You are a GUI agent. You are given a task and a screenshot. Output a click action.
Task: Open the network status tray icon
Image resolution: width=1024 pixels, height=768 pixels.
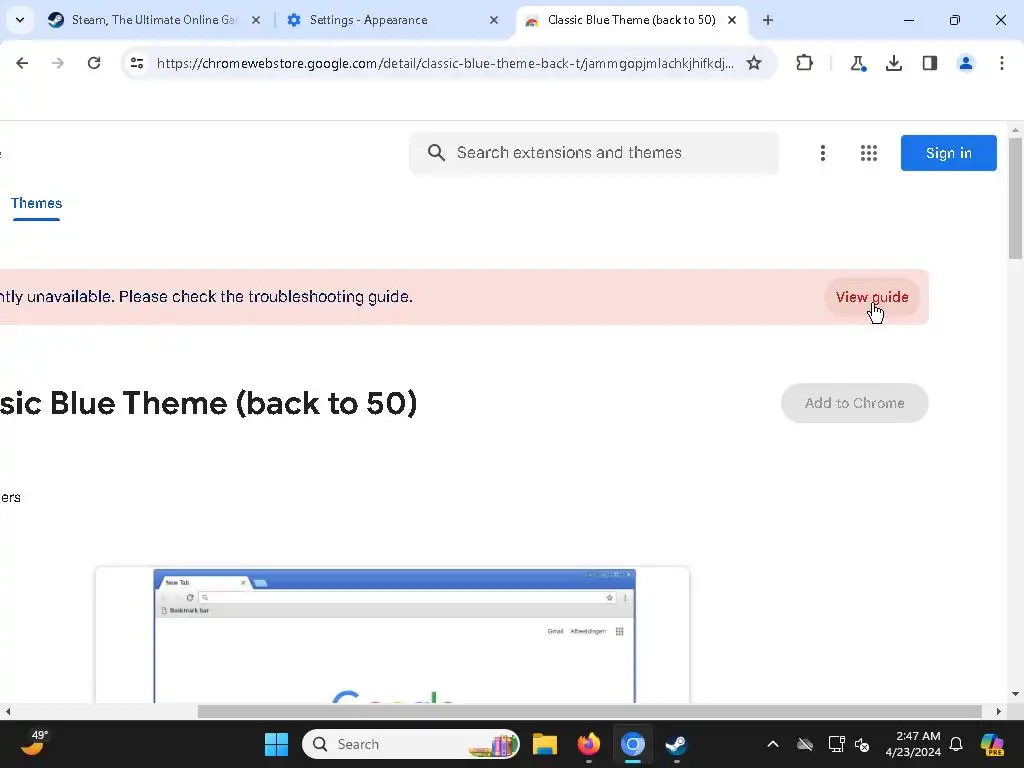837,744
